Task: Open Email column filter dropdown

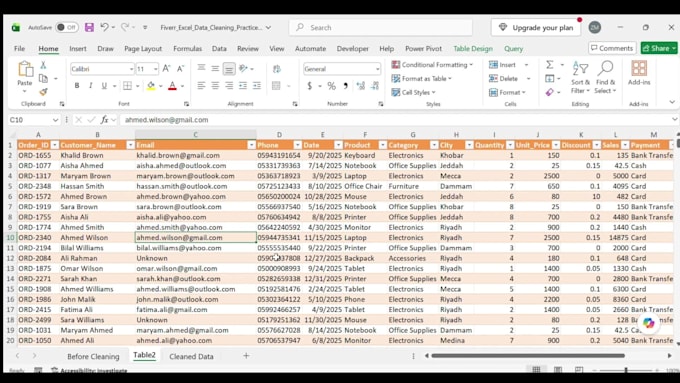Action: [251, 145]
